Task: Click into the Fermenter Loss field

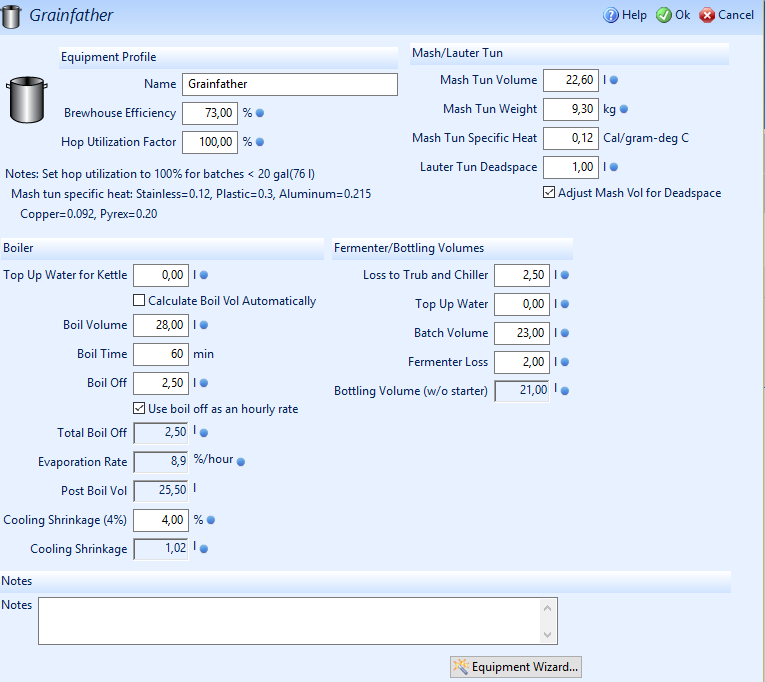Action: (x=521, y=362)
